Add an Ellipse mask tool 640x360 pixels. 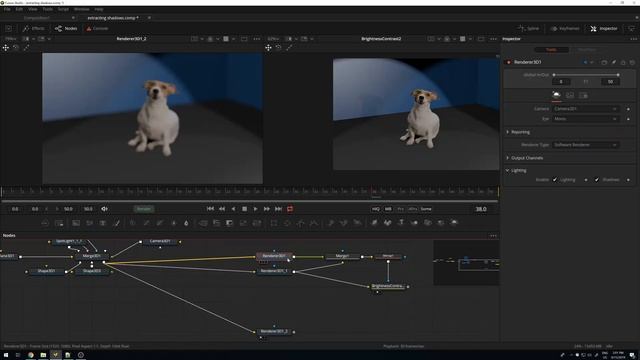pos(287,223)
